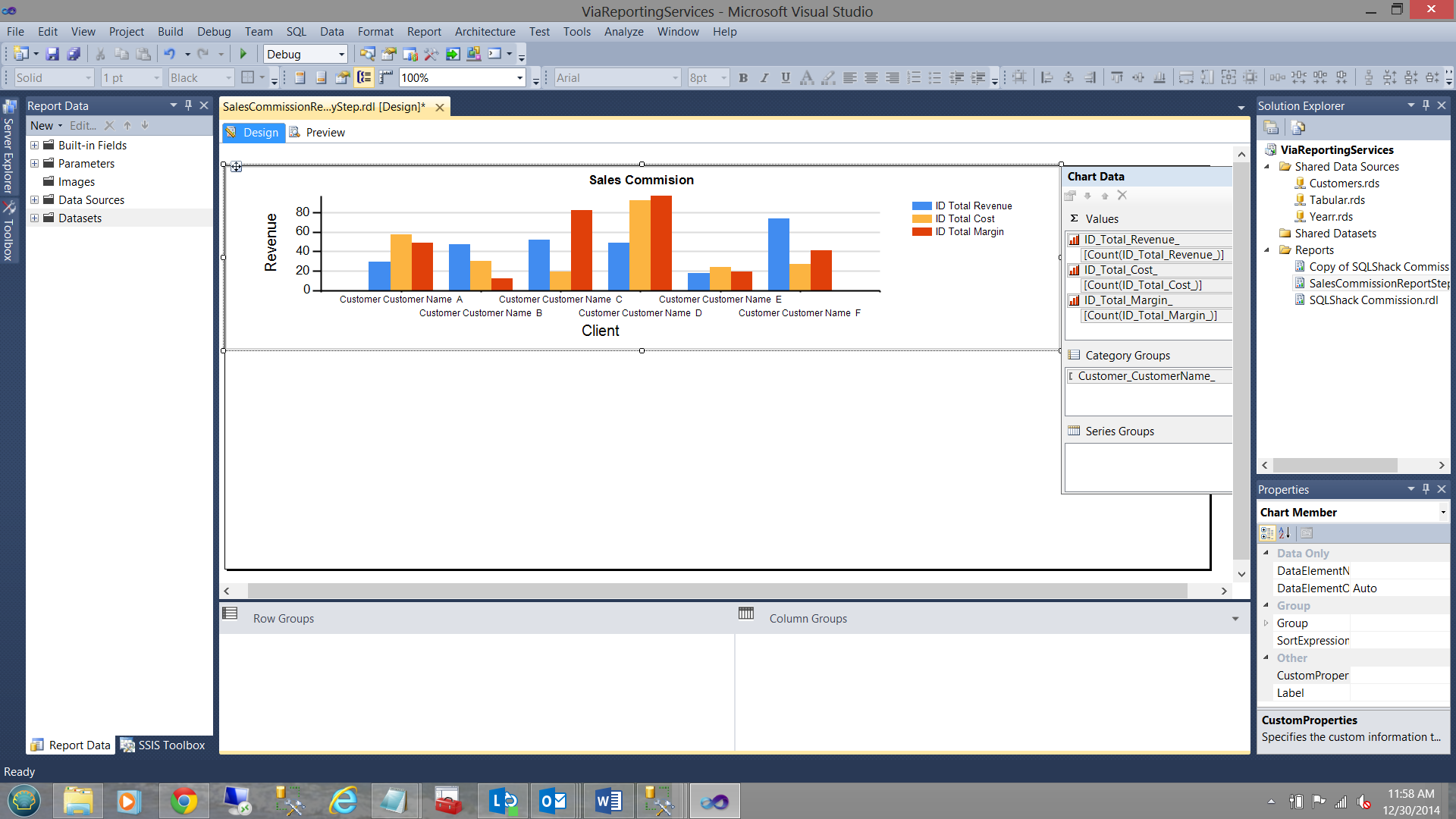This screenshot has height=819, width=1456.
Task: Open the Debug configuration dropdown
Action: (341, 54)
